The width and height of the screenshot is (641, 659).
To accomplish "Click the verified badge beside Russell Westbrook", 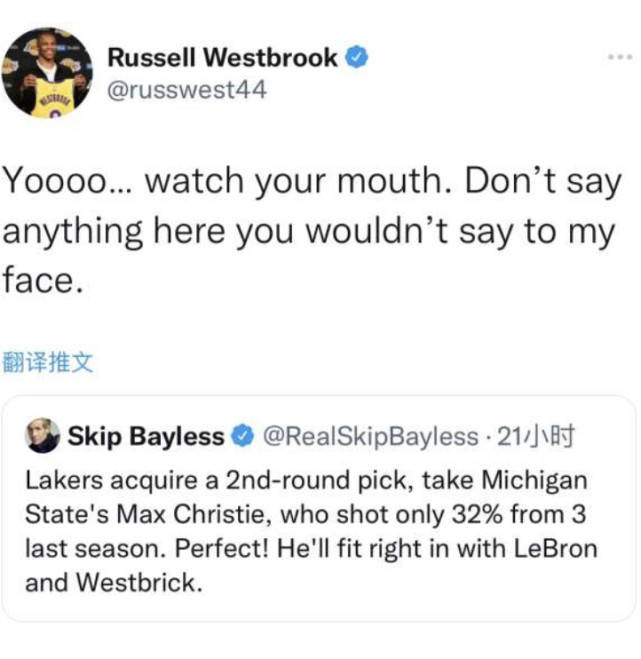I will 356,57.
